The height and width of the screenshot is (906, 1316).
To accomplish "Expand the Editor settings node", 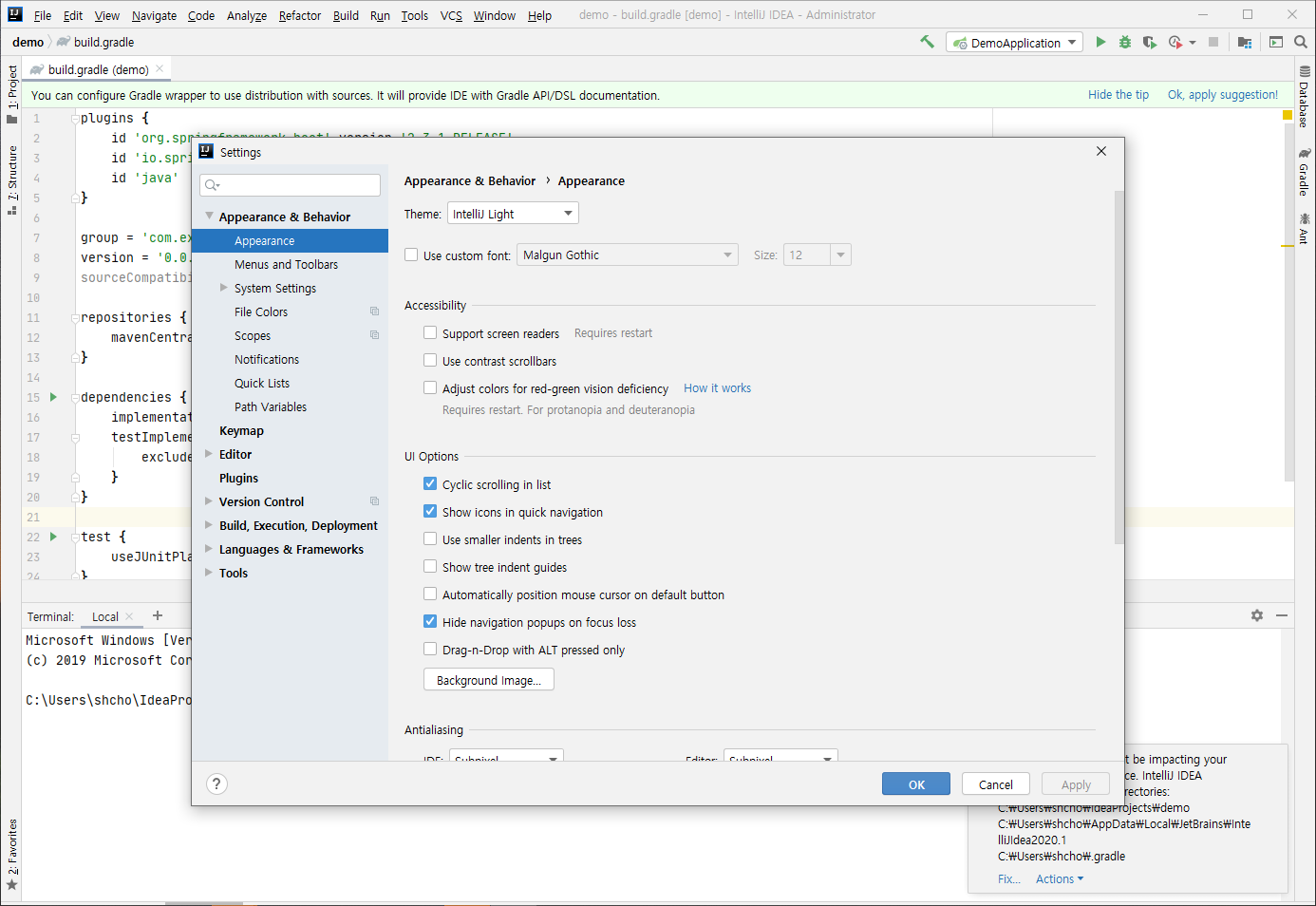I will click(x=209, y=454).
